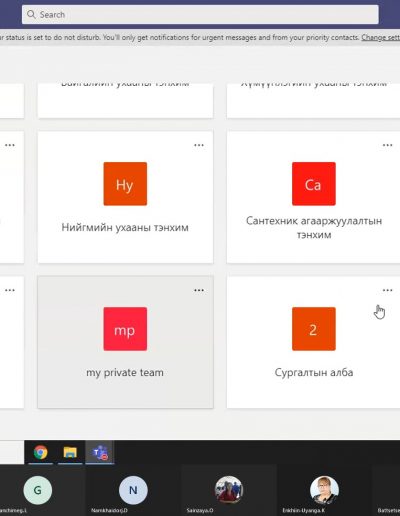Select participant N Namkhaidorj avatar
This screenshot has height=516, width=400.
click(133, 490)
